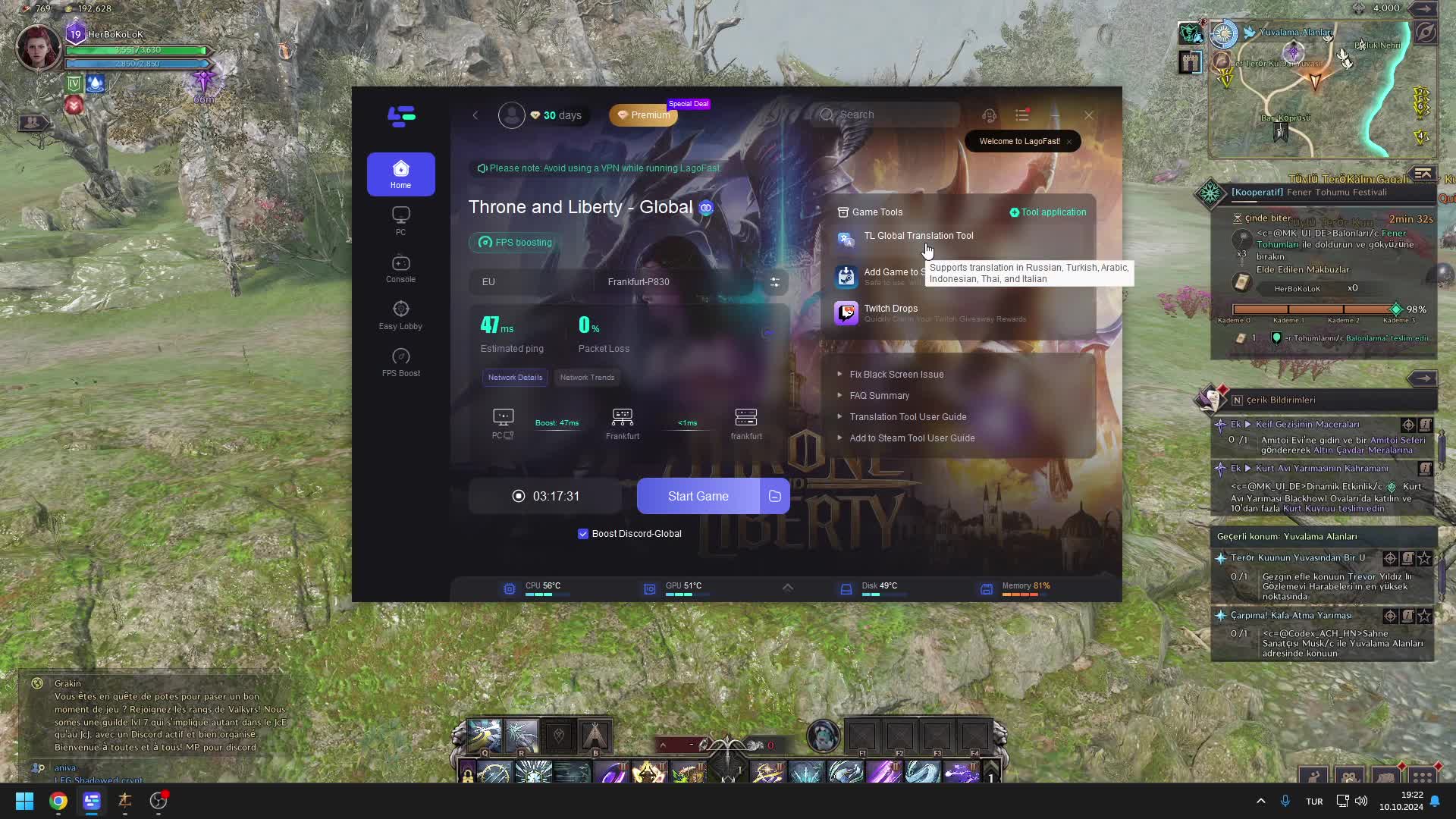Open the list menu icon with notification
The image size is (1456, 819).
[1022, 115]
